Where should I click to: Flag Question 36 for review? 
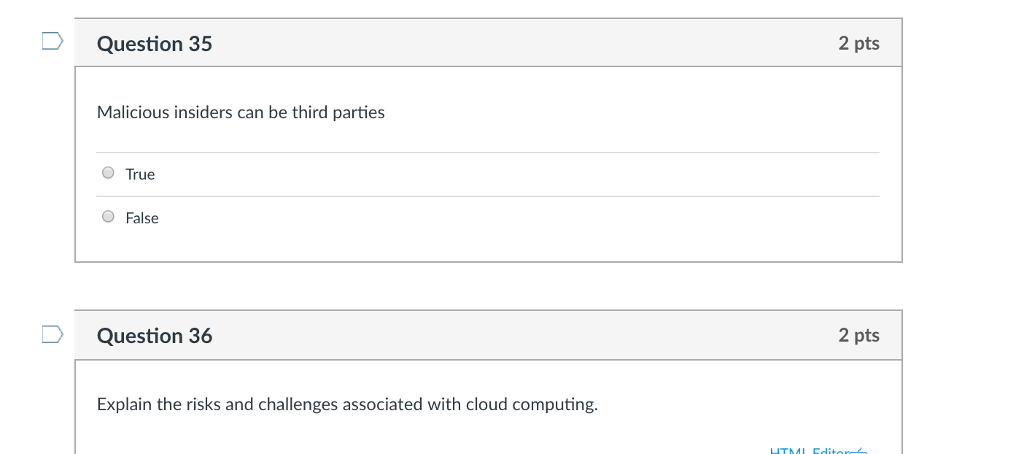point(52,333)
